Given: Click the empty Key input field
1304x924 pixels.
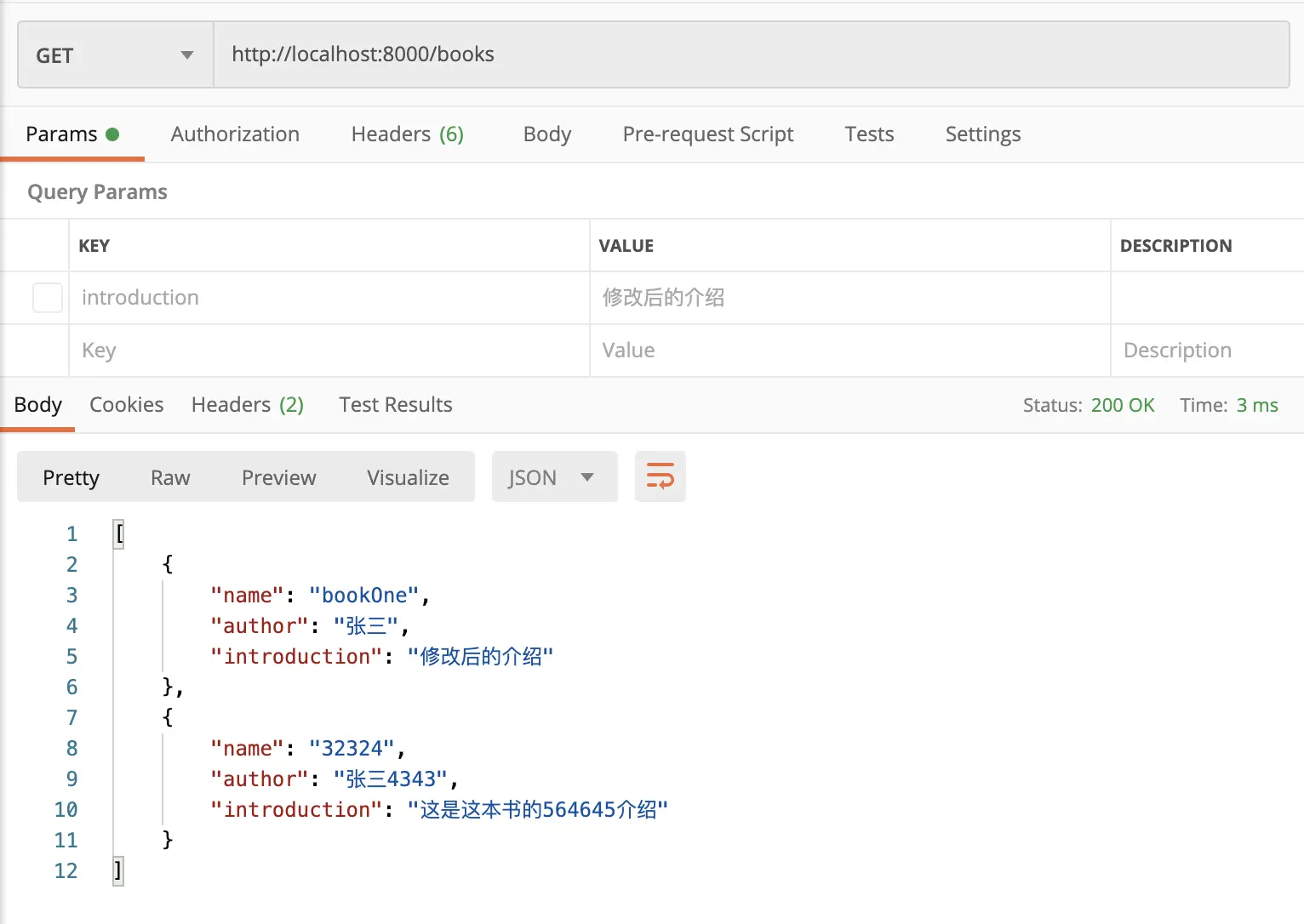Looking at the screenshot, I should (329, 351).
